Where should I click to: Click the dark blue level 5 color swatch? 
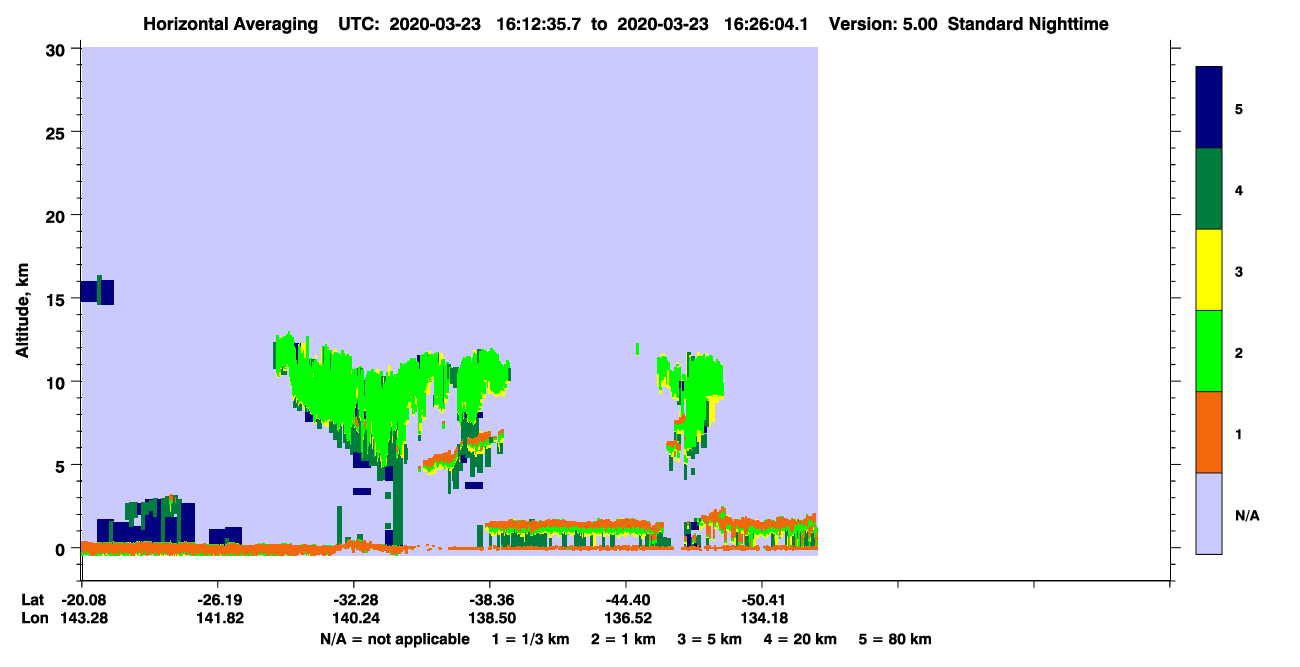[x=1209, y=107]
